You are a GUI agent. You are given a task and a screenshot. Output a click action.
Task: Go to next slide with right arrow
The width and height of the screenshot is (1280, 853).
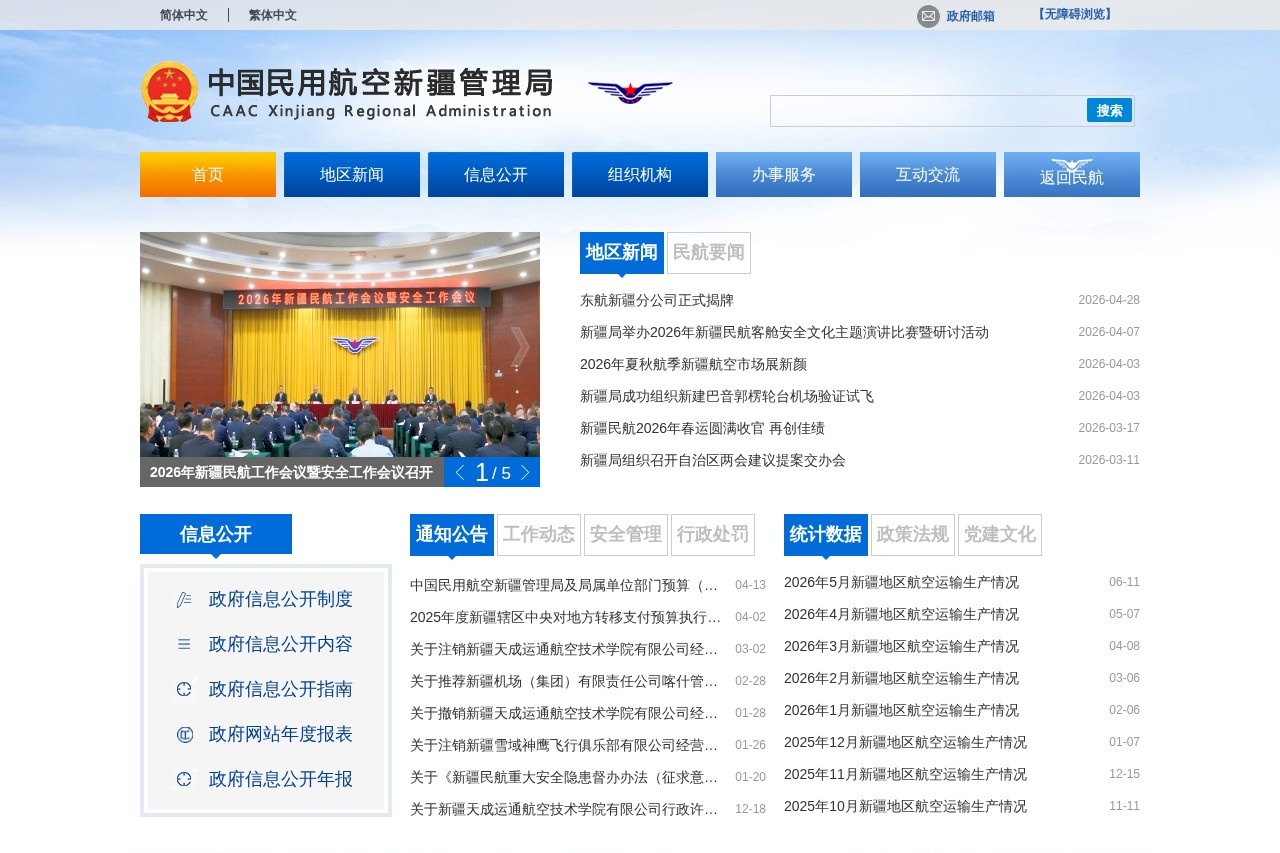coord(525,473)
